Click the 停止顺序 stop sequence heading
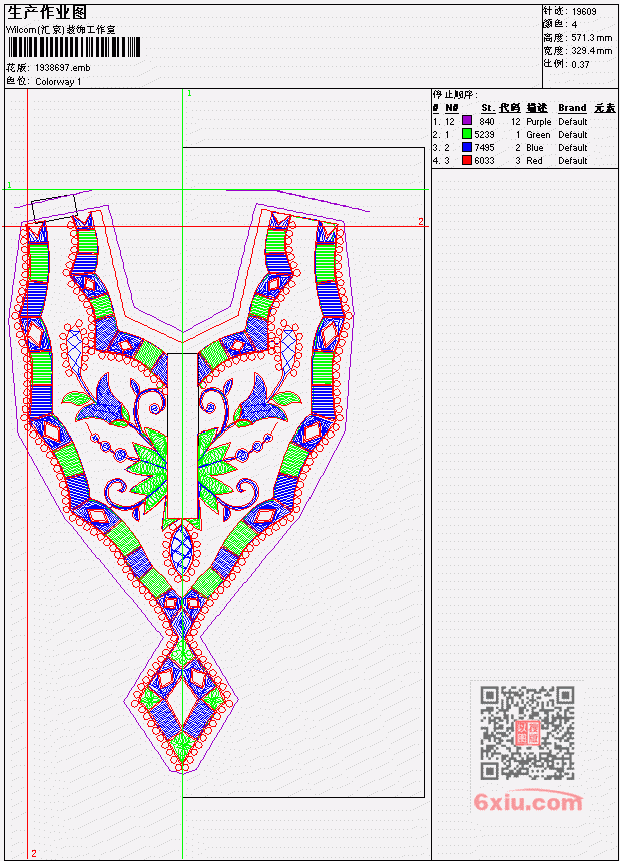 click(455, 94)
